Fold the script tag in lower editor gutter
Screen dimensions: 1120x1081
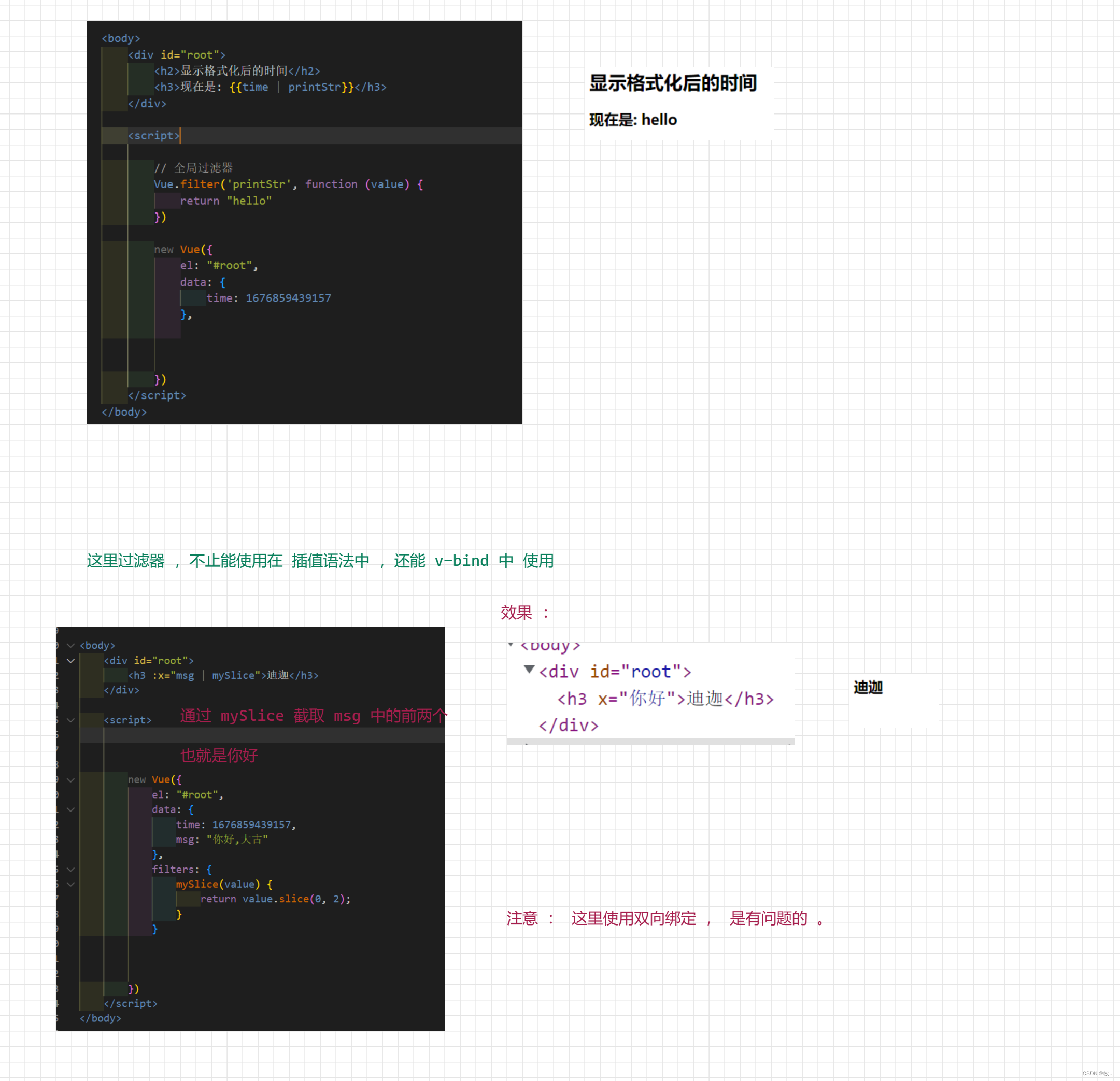71,720
